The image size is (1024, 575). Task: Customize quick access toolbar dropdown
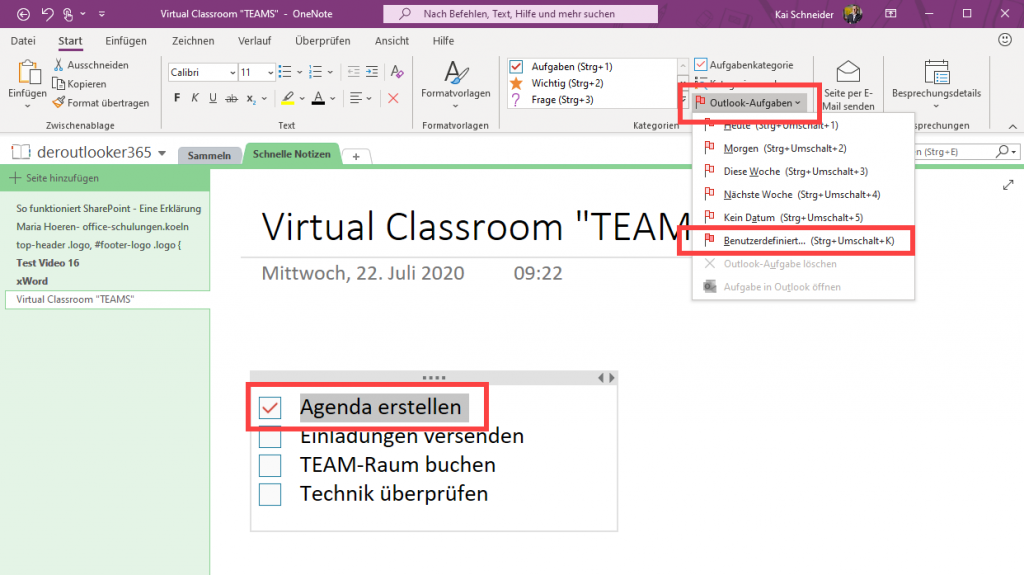102,14
